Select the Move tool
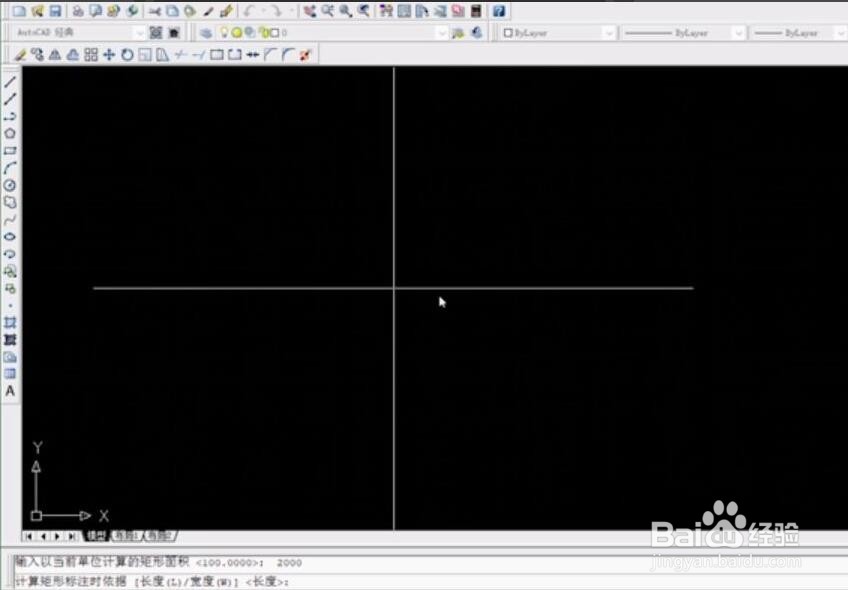848x590 pixels. [x=109, y=55]
